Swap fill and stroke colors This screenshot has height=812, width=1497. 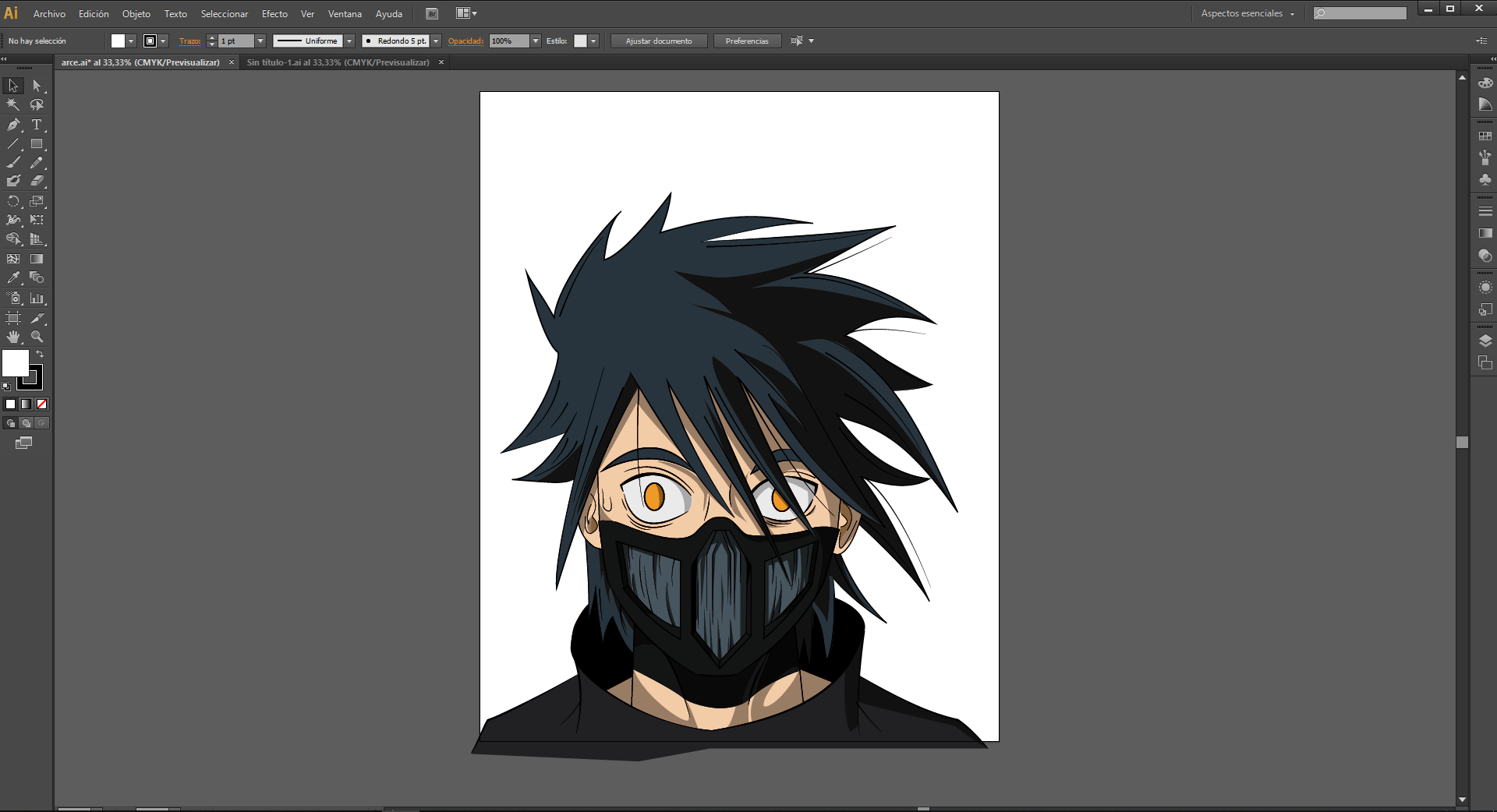pos(40,354)
